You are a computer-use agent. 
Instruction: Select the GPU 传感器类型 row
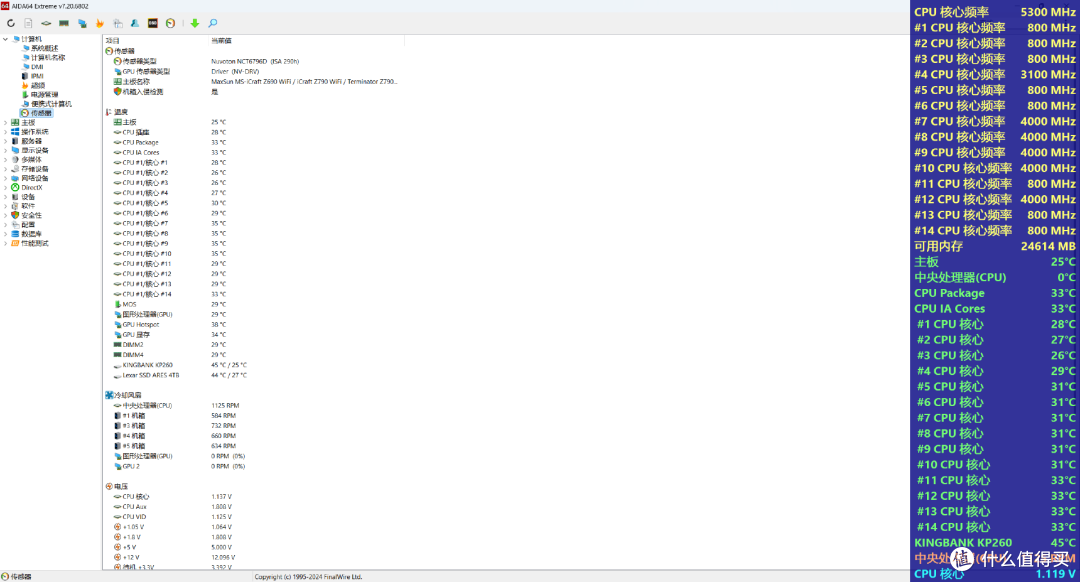pos(187,72)
